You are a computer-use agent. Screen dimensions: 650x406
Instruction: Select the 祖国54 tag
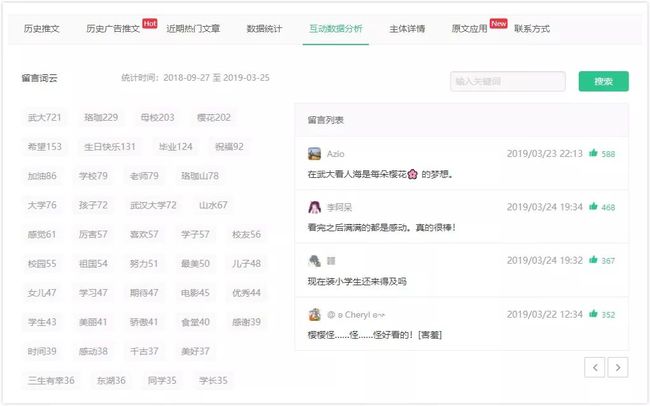click(93, 263)
